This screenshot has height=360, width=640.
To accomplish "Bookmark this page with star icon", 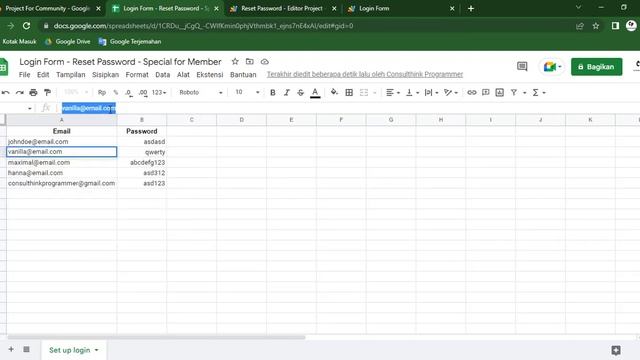I will [596, 26].
